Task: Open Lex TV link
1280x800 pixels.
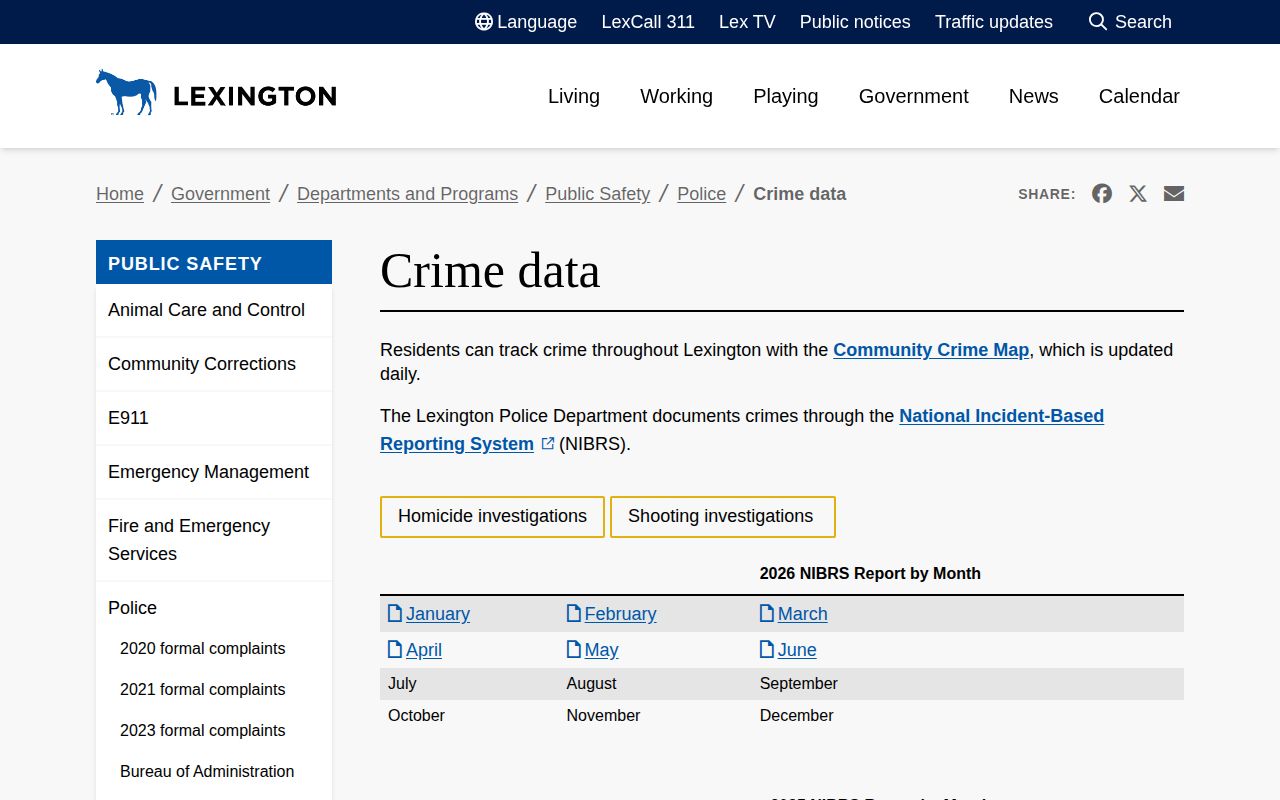Action: coord(747,22)
